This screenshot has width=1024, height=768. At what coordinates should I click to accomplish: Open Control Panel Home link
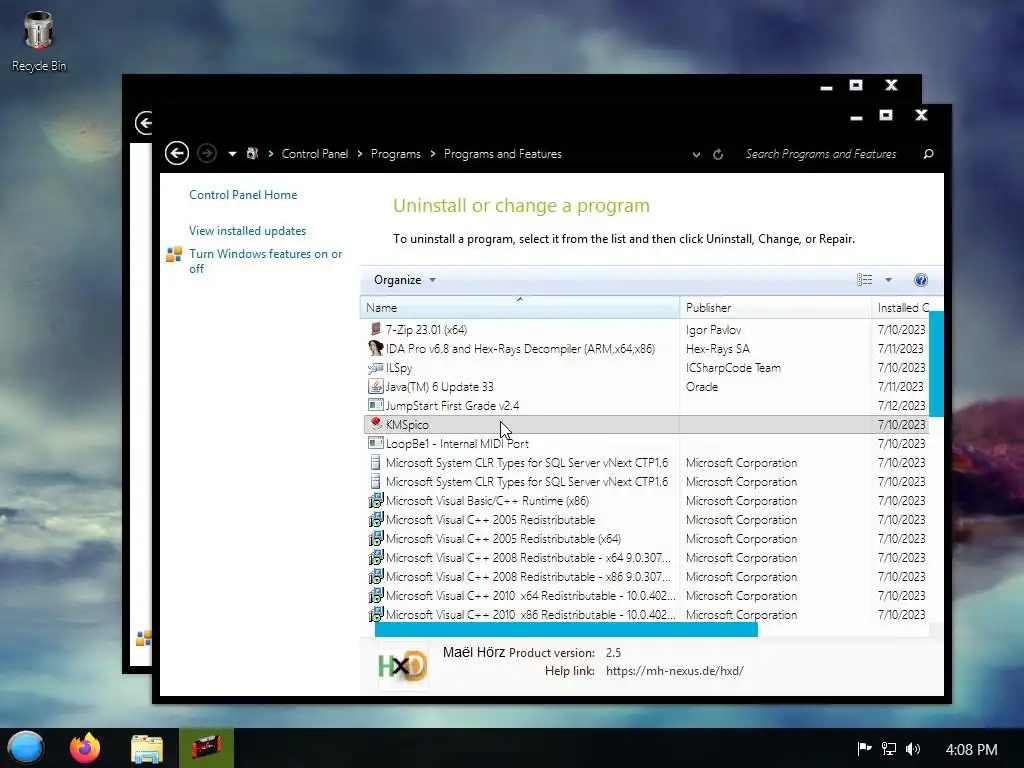pyautogui.click(x=243, y=195)
